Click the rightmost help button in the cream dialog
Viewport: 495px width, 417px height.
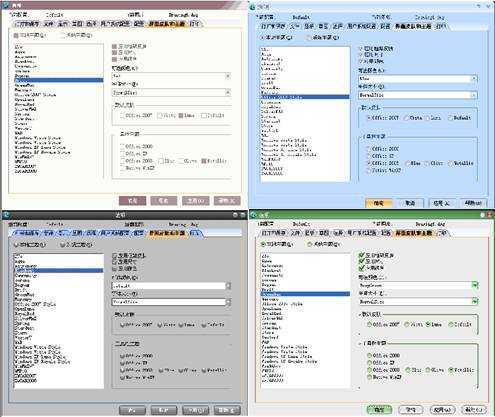(227, 200)
